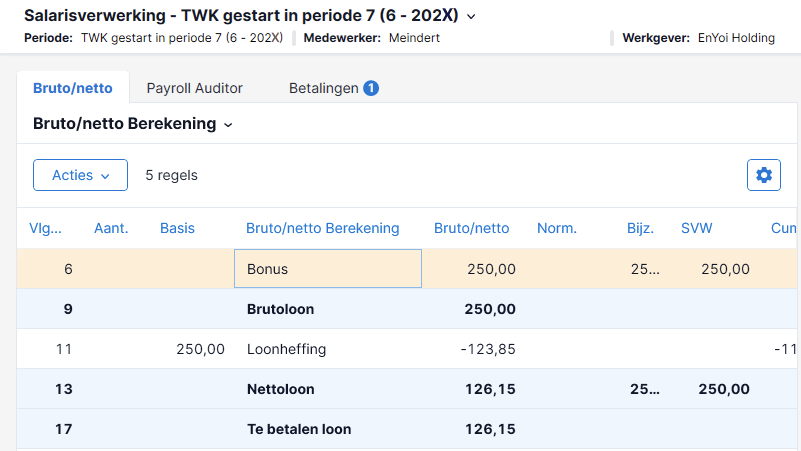Select the Nettoloon row
The height and width of the screenshot is (451, 801).
[407, 389]
